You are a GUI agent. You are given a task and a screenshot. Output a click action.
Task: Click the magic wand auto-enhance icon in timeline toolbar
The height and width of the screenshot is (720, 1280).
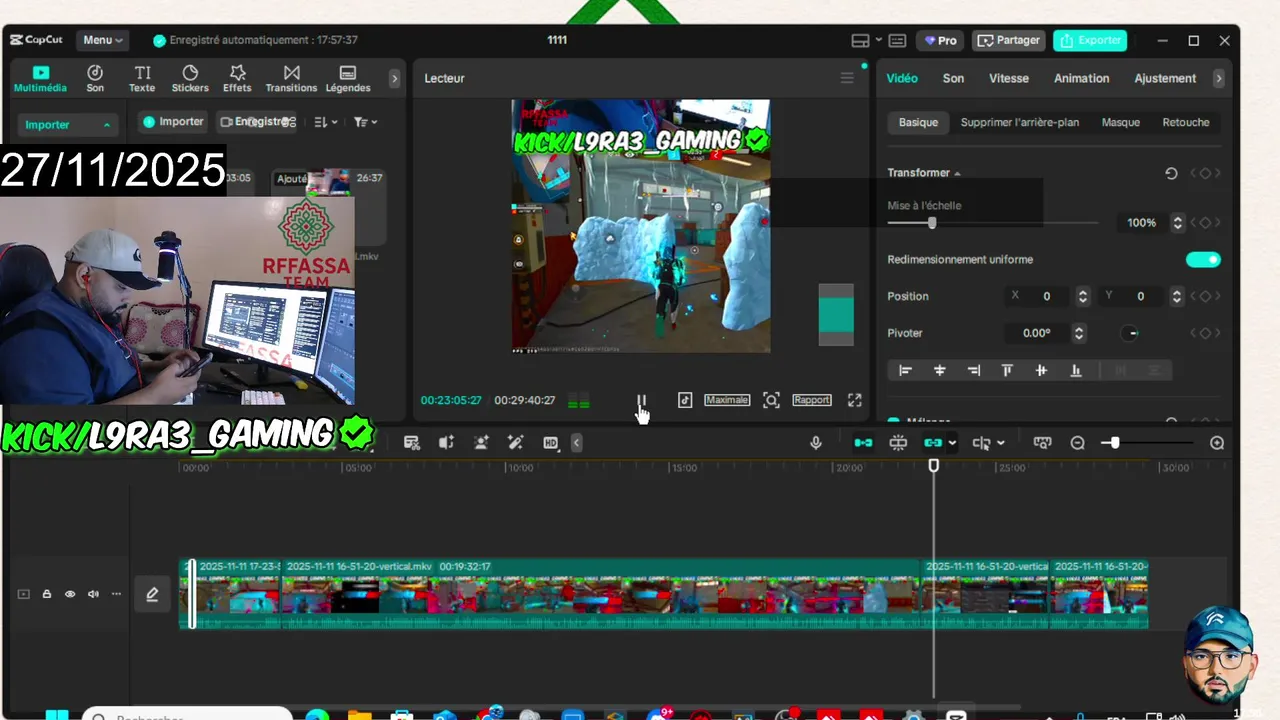[516, 443]
